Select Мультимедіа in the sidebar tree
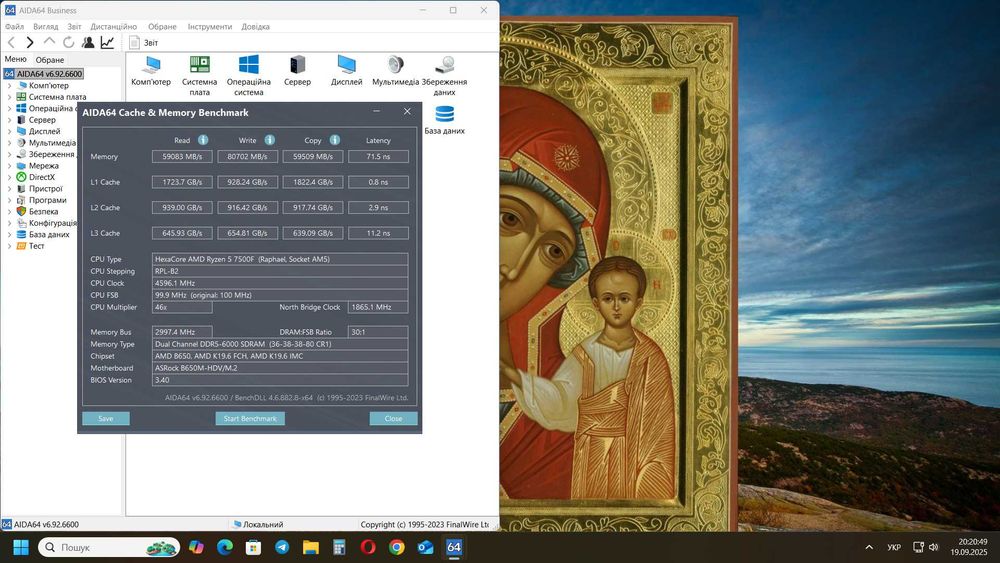This screenshot has height=563, width=1000. coord(52,143)
